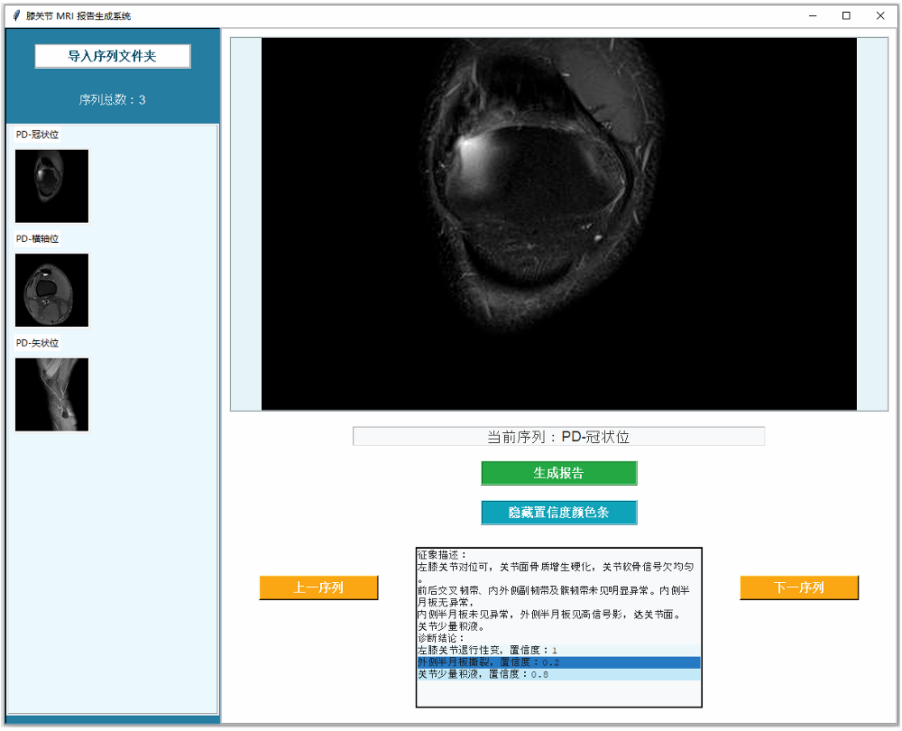Minimize the MRI report application window
Screen dimensions: 902x731
[812, 16]
